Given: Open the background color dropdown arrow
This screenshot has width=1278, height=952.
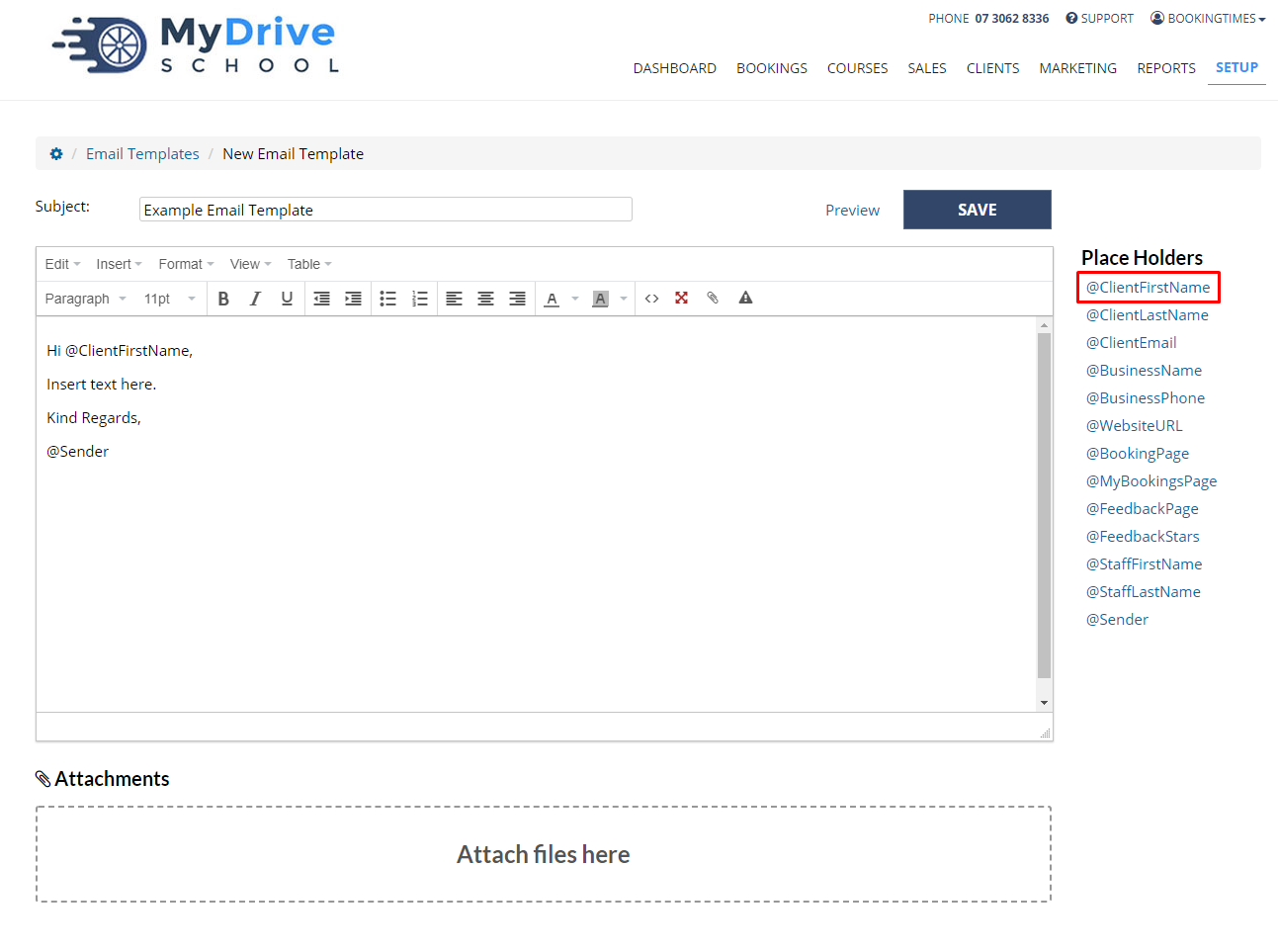Looking at the screenshot, I should click(624, 299).
